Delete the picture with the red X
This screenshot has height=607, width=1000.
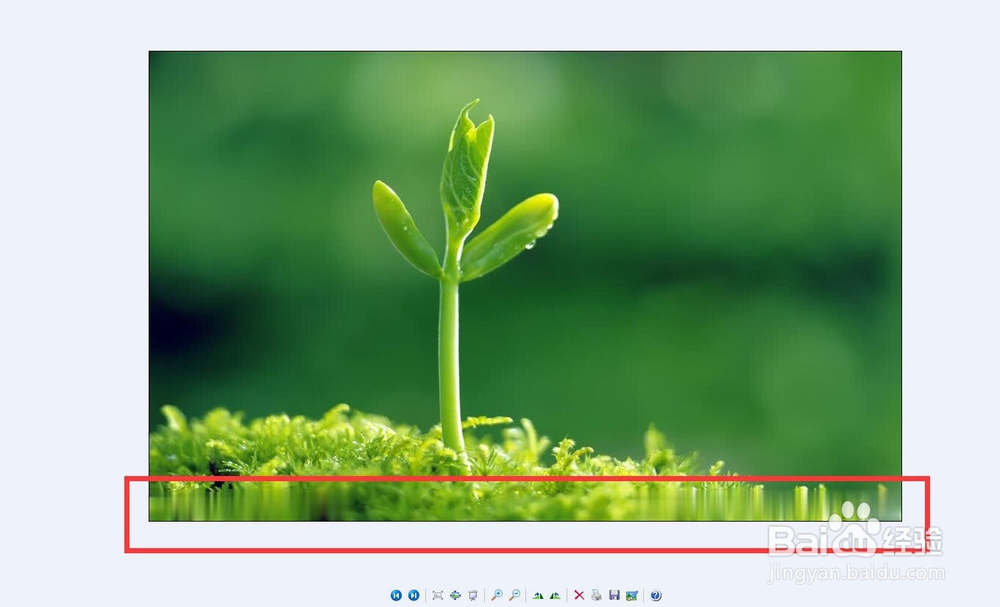(x=577, y=594)
